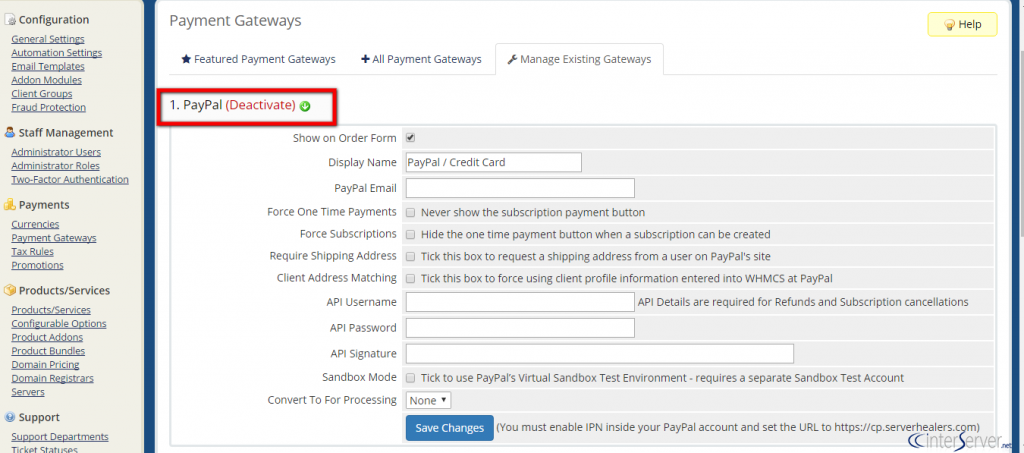Click the API Password field
Viewport: 1024px width, 453px height.
pyautogui.click(x=520, y=328)
